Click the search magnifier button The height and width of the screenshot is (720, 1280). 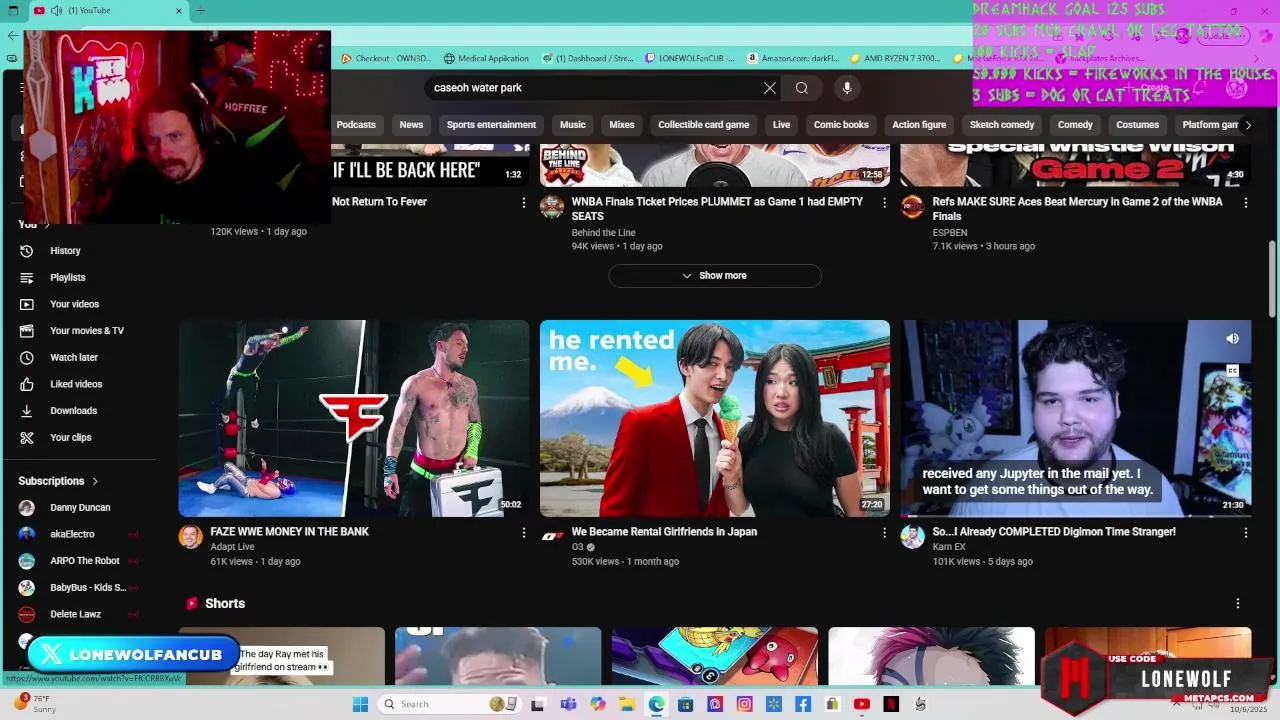[802, 88]
